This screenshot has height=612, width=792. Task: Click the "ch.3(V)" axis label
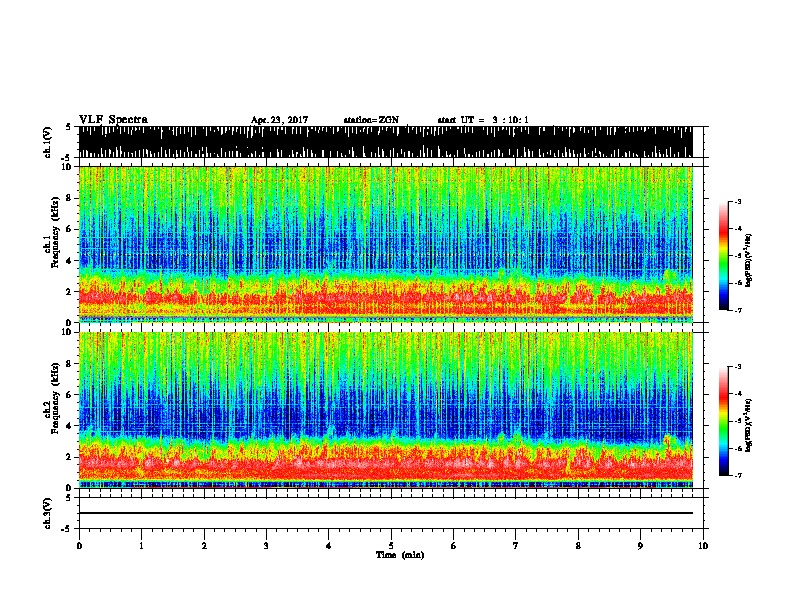tap(48, 513)
